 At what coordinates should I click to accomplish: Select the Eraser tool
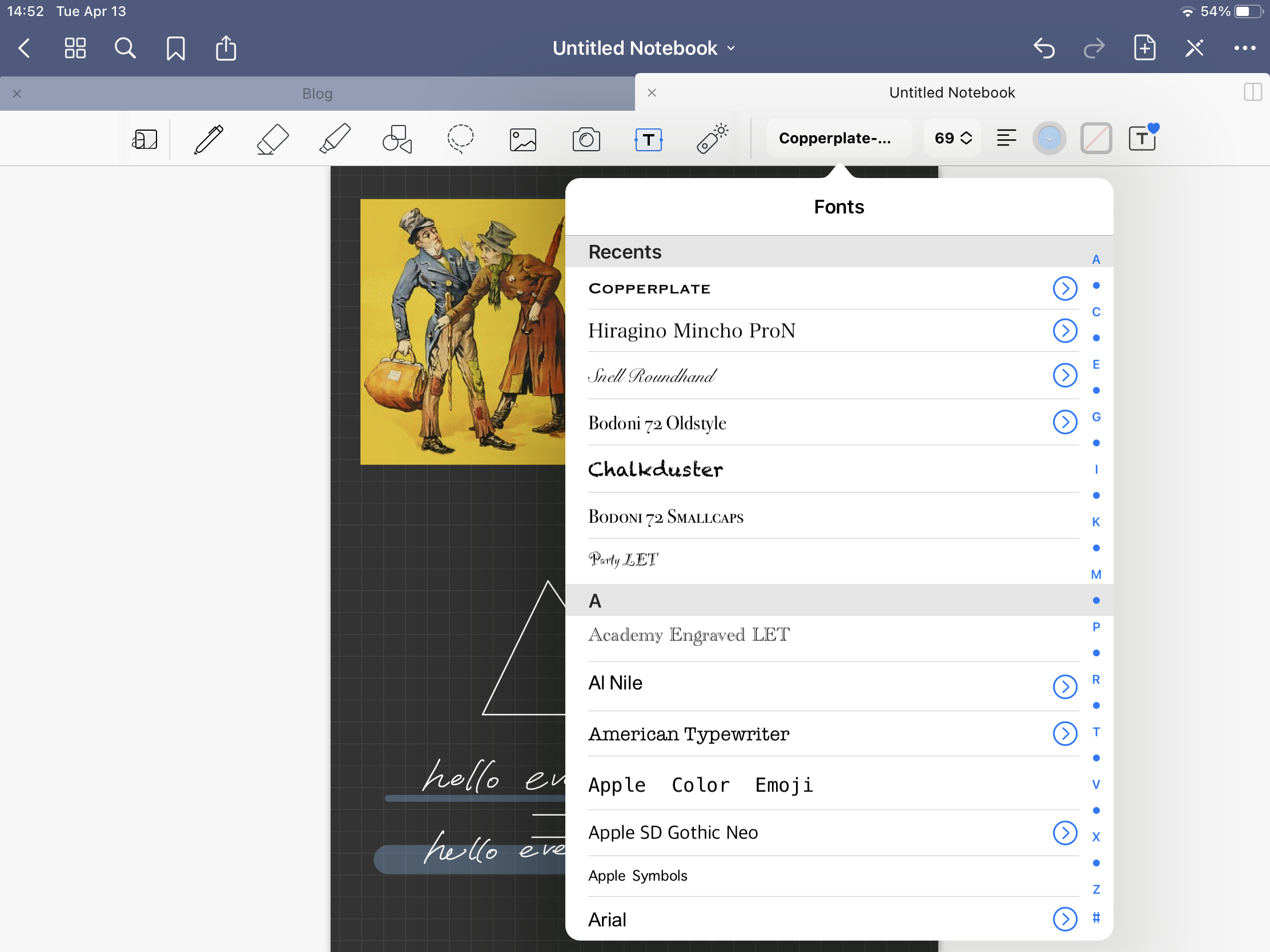coord(272,139)
